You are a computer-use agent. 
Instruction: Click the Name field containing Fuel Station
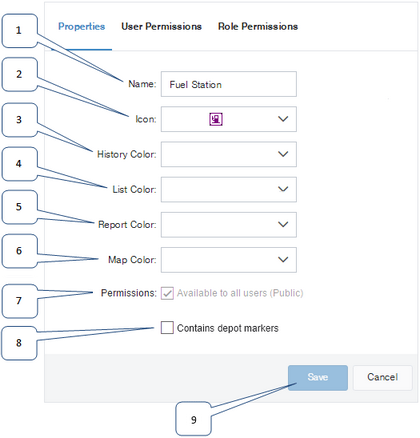click(229, 84)
